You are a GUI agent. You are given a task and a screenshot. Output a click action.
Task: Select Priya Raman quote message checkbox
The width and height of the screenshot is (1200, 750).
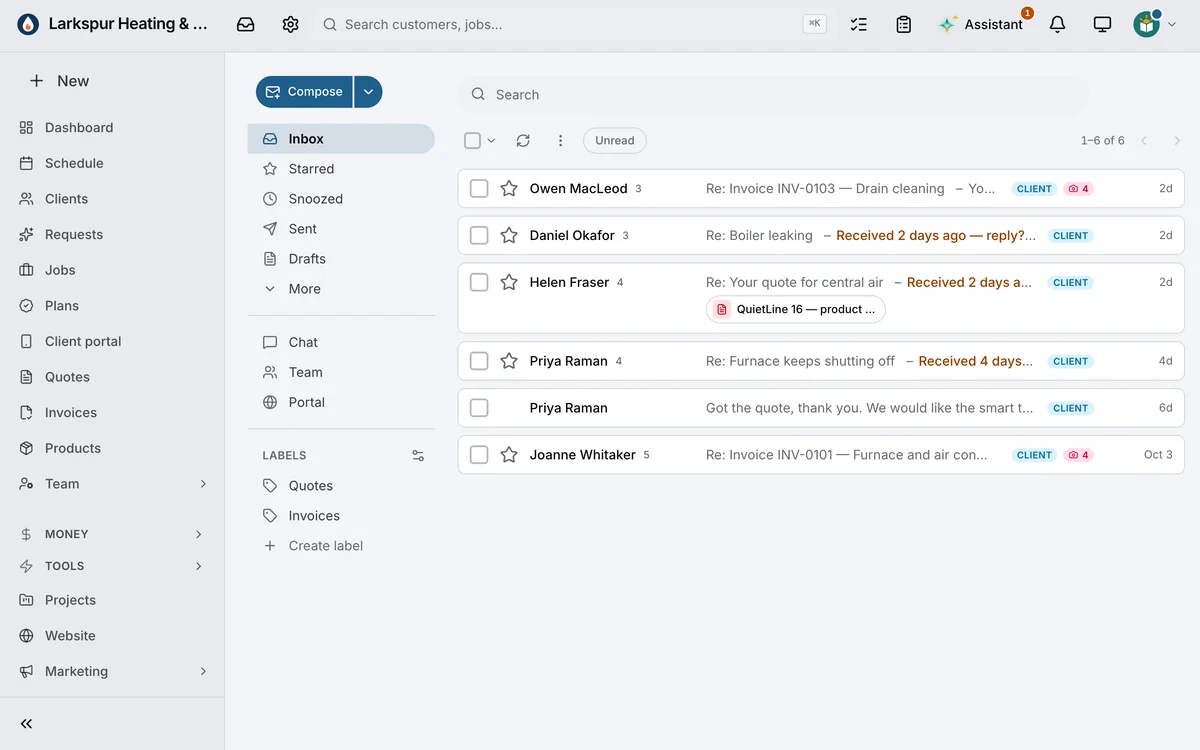click(479, 408)
